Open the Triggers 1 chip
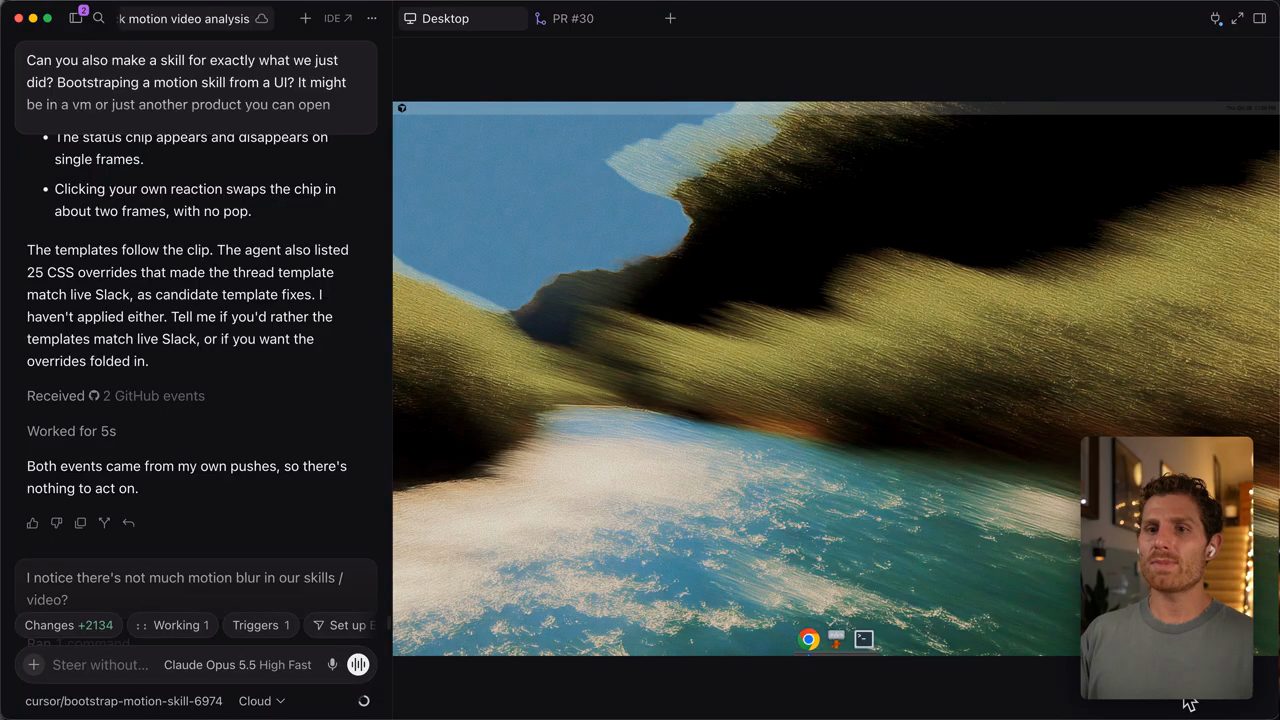 pyautogui.click(x=261, y=625)
